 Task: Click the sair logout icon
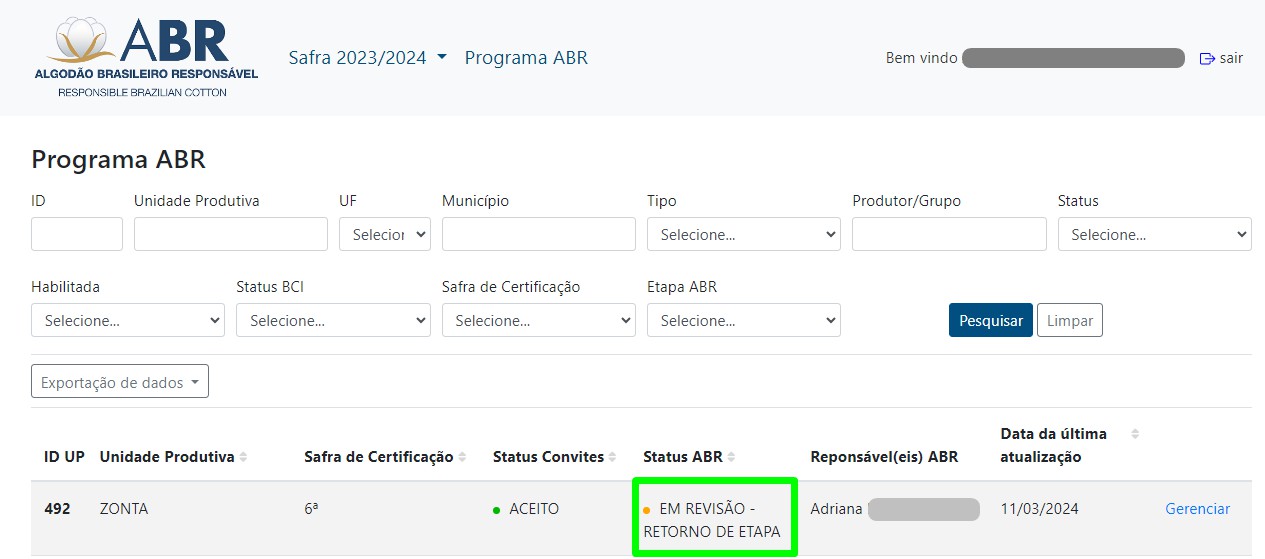1207,58
